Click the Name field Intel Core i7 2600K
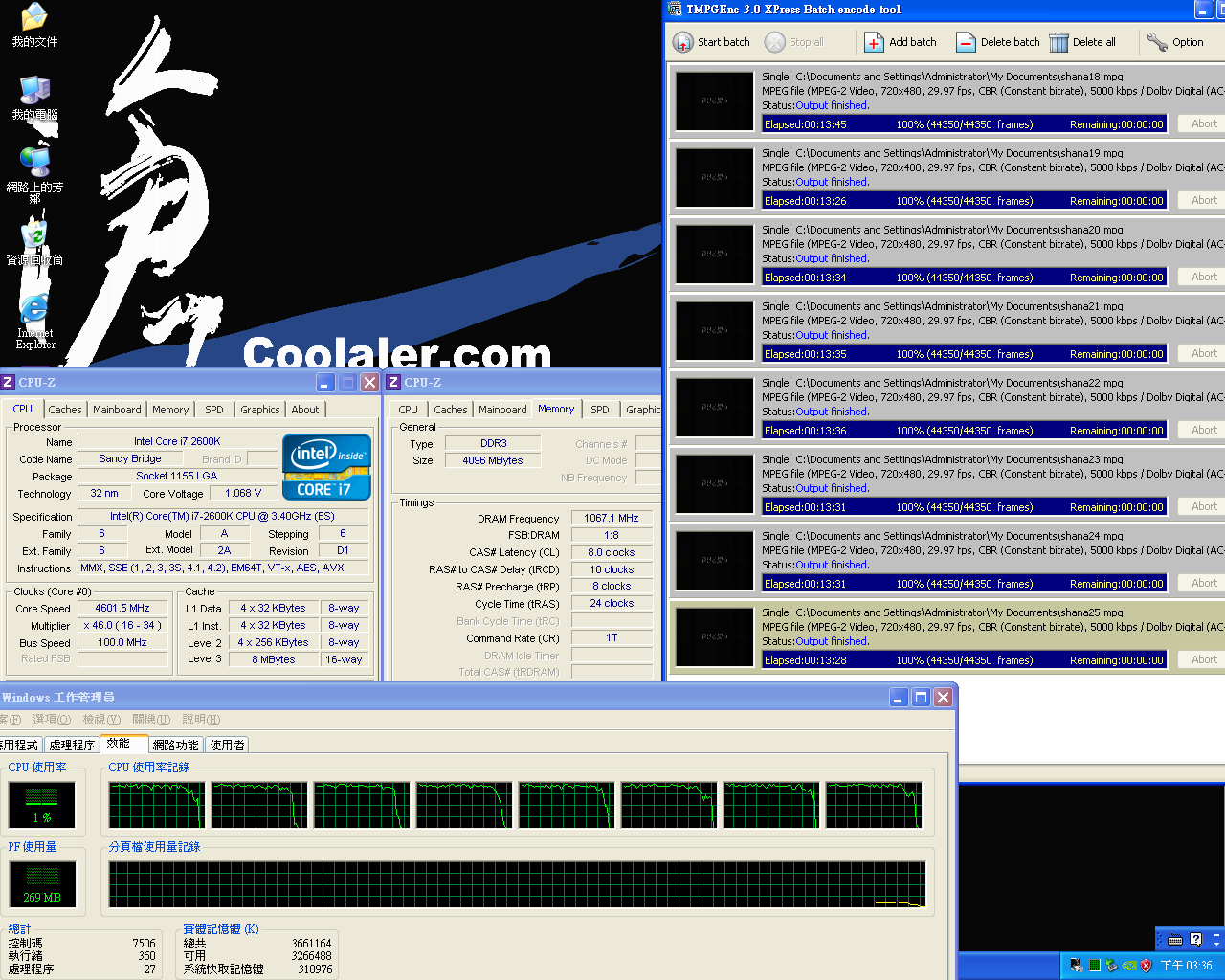This screenshot has width=1225, height=980. tap(177, 442)
